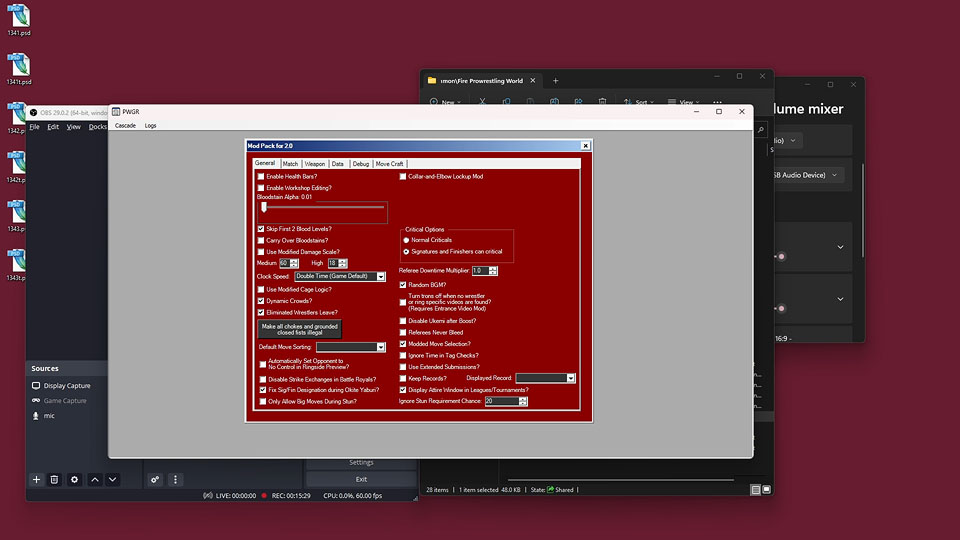
Task: Close the Mod Pack for 2.0 dialog
Action: (x=585, y=146)
